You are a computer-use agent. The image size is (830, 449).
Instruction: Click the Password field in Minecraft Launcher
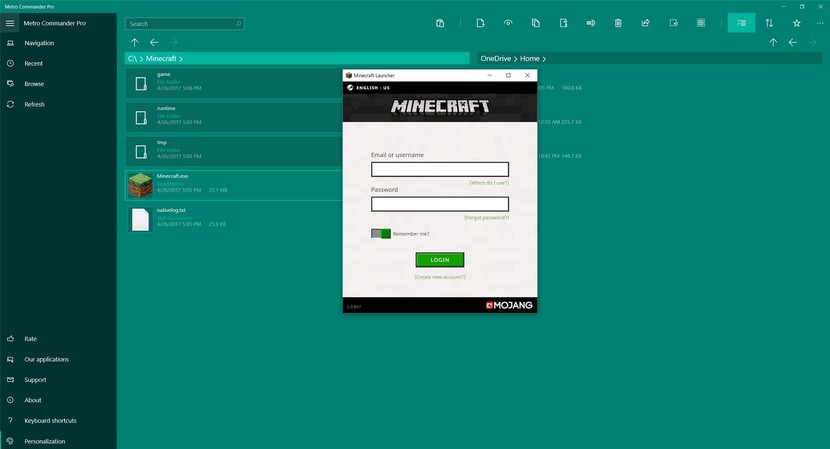coord(440,204)
